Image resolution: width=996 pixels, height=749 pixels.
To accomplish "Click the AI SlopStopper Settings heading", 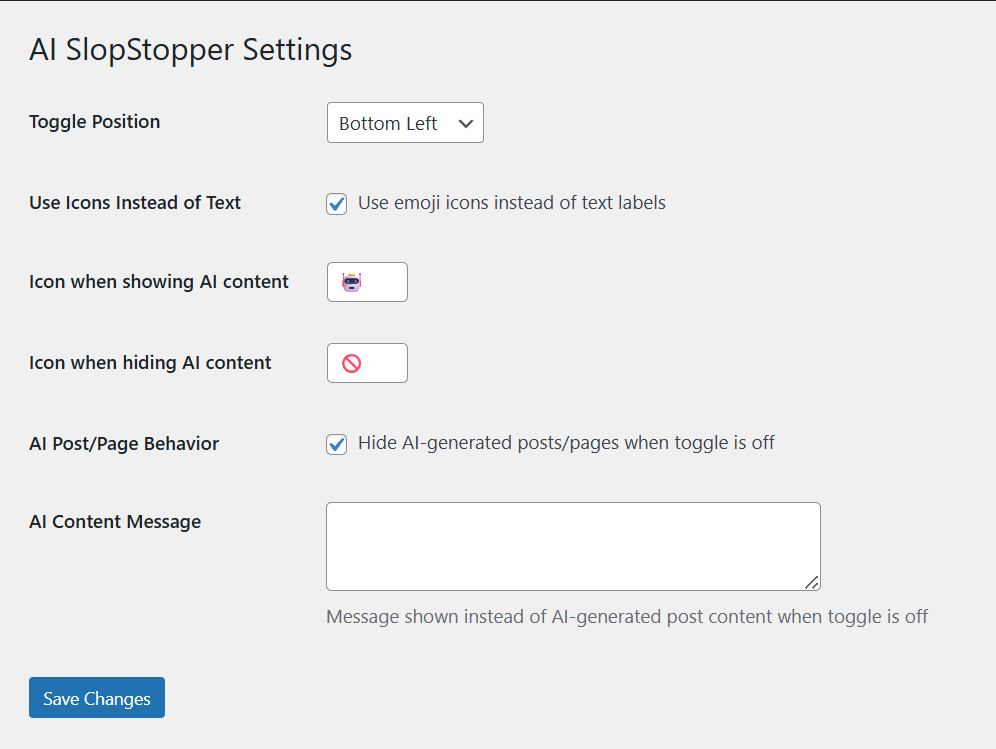I will (190, 50).
